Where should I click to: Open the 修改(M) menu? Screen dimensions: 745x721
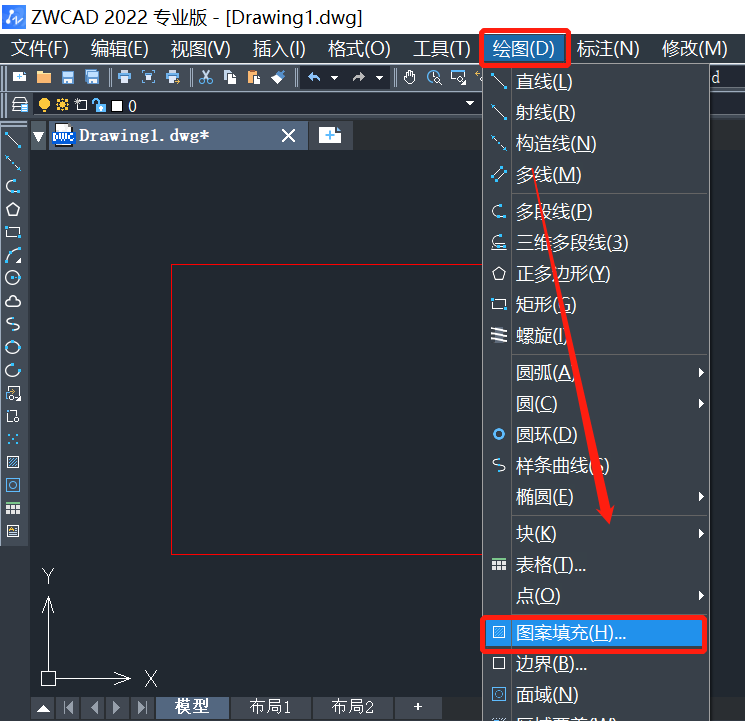coord(695,48)
